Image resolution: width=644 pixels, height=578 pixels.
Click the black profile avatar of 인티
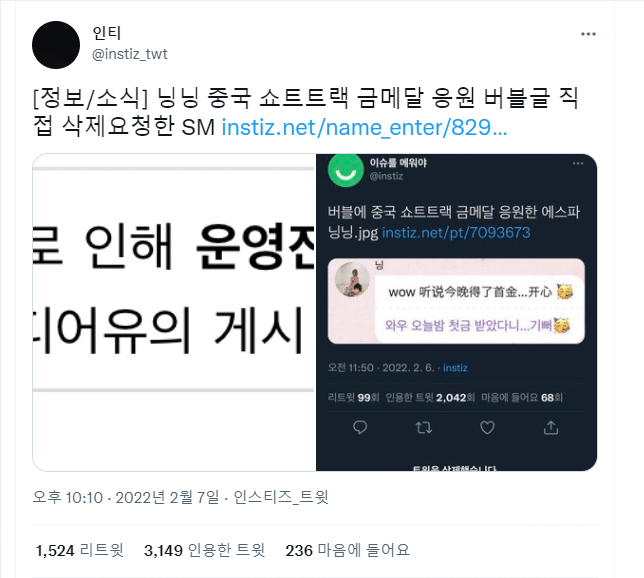tap(56, 45)
